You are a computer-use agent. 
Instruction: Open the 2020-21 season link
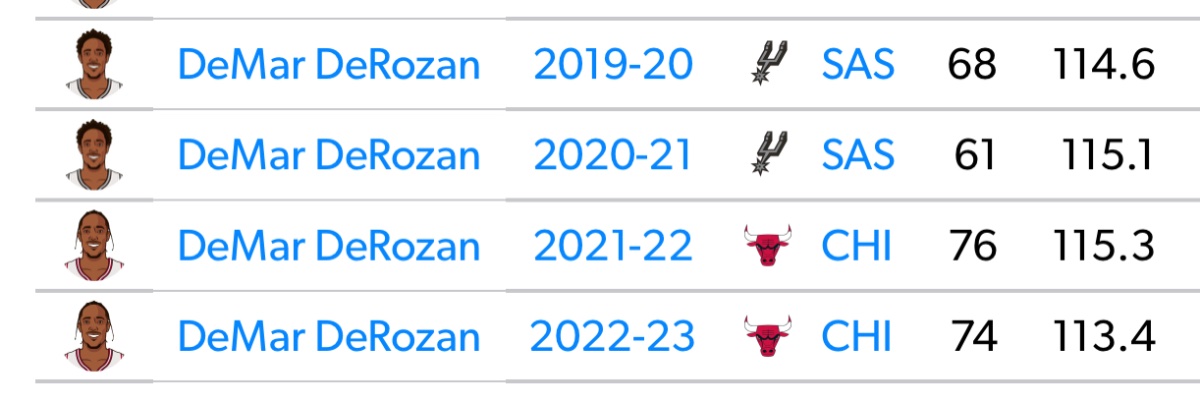pos(612,156)
